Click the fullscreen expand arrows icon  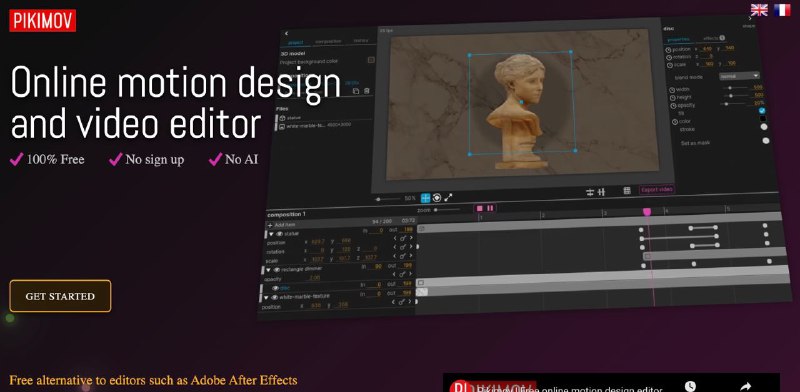[x=448, y=197]
